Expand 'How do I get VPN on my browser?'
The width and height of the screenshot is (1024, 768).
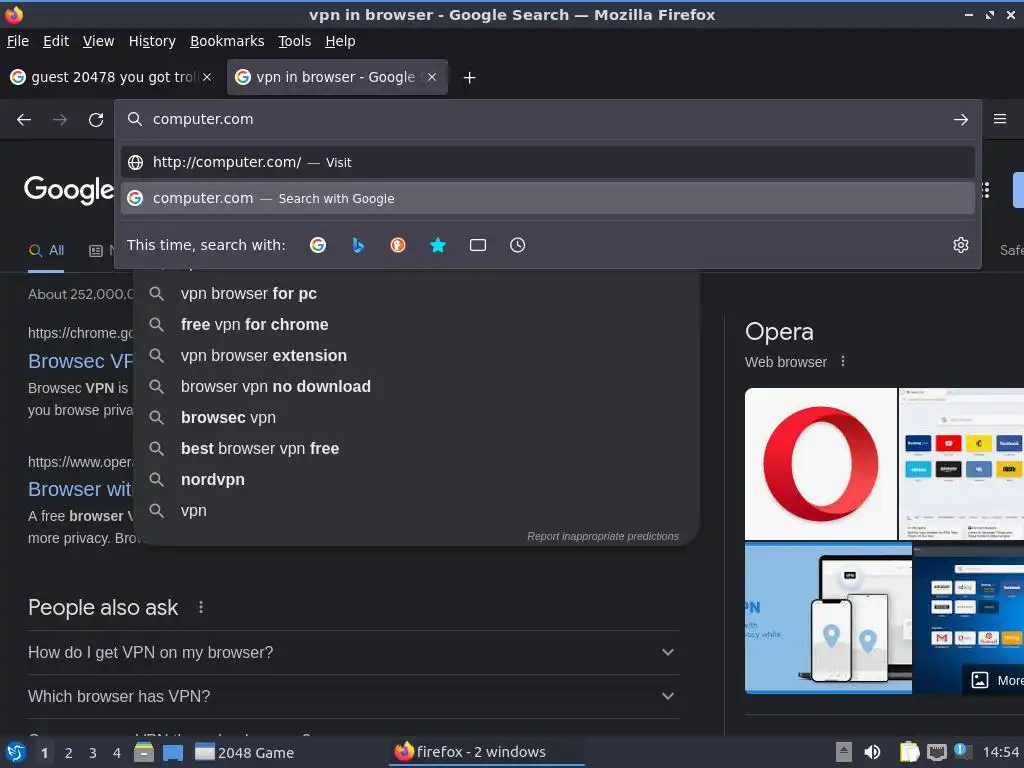click(x=353, y=652)
